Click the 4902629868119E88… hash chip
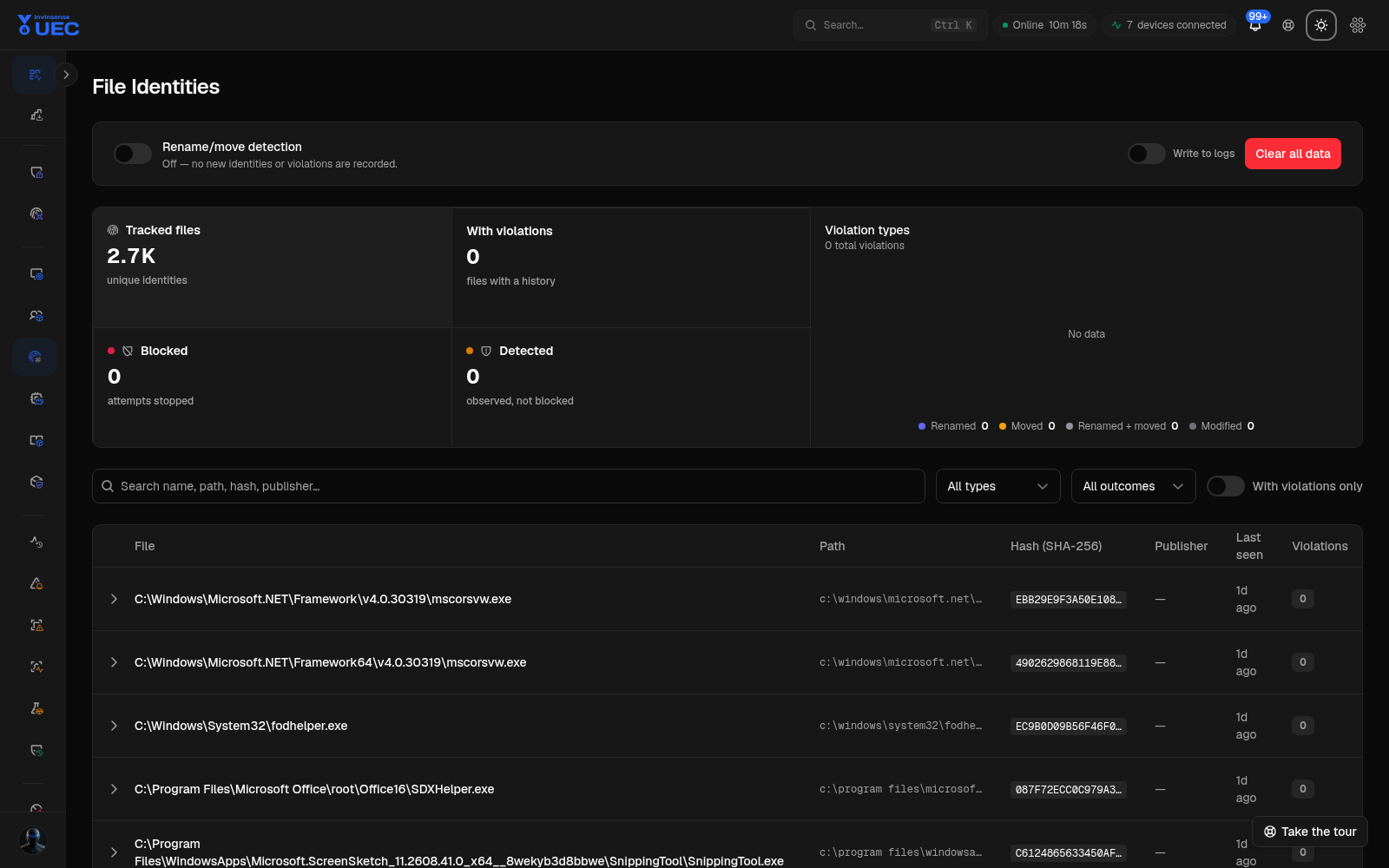This screenshot has width=1389, height=868. 1069,662
